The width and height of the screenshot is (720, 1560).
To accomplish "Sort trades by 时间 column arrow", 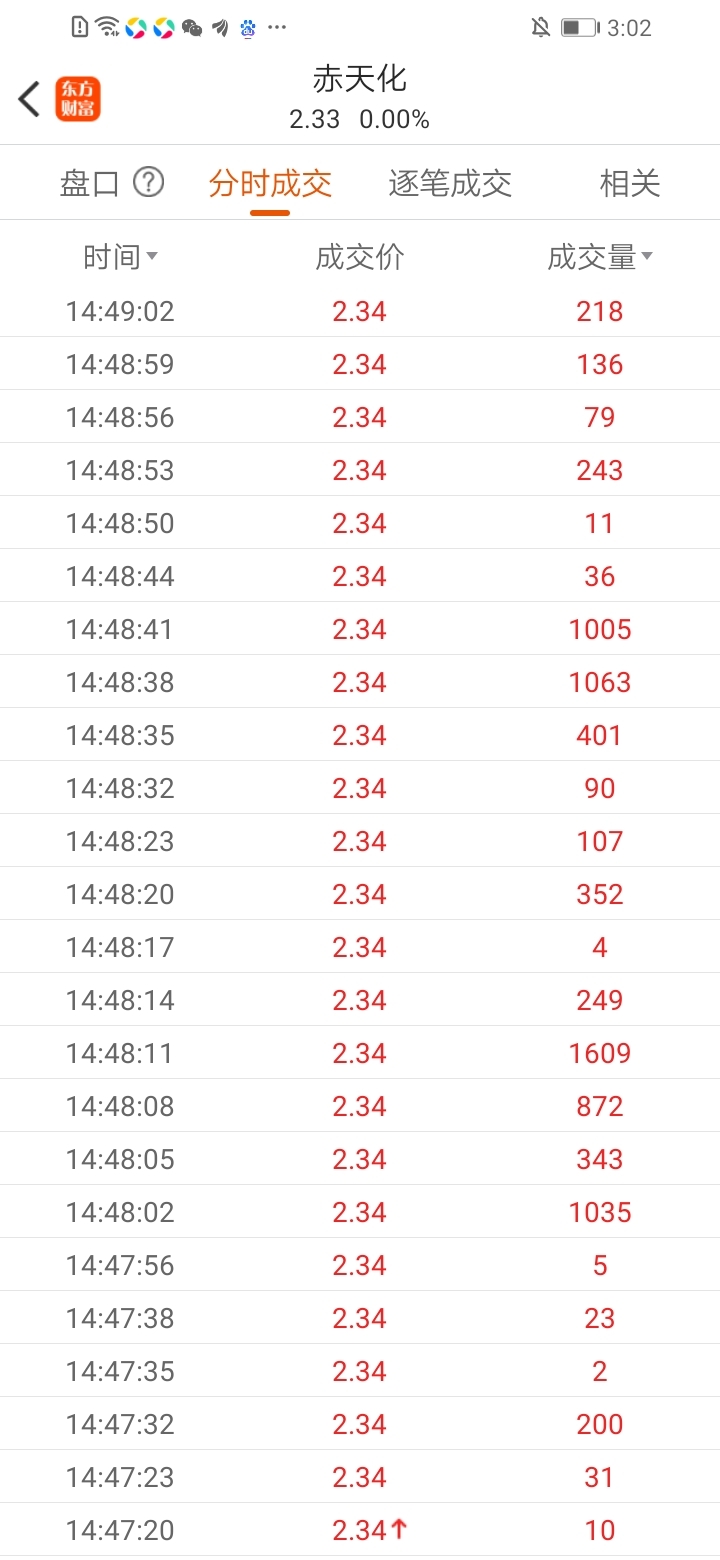I will [152, 257].
